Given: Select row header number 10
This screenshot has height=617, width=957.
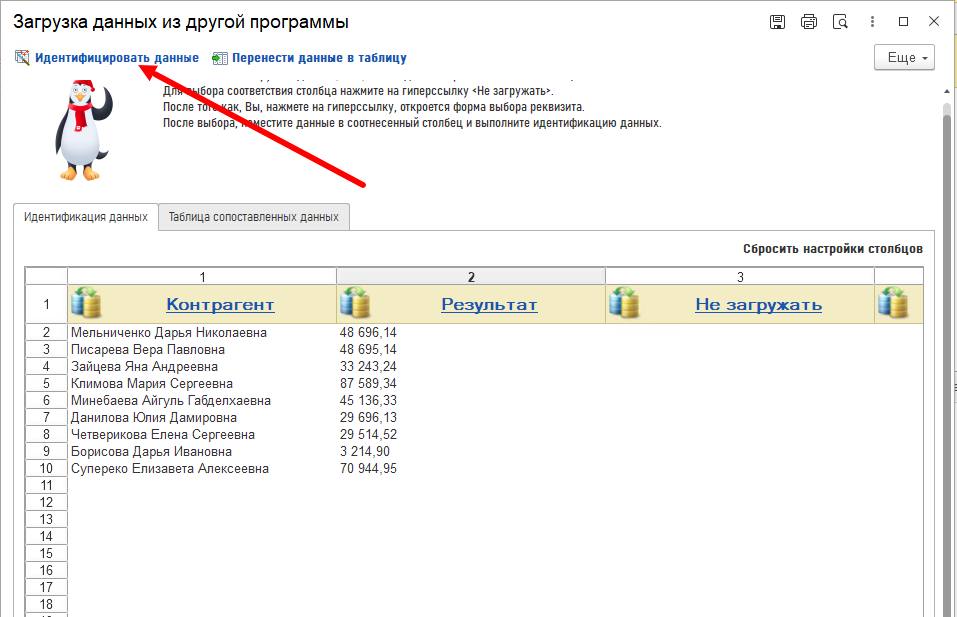Looking at the screenshot, I should pos(46,469).
